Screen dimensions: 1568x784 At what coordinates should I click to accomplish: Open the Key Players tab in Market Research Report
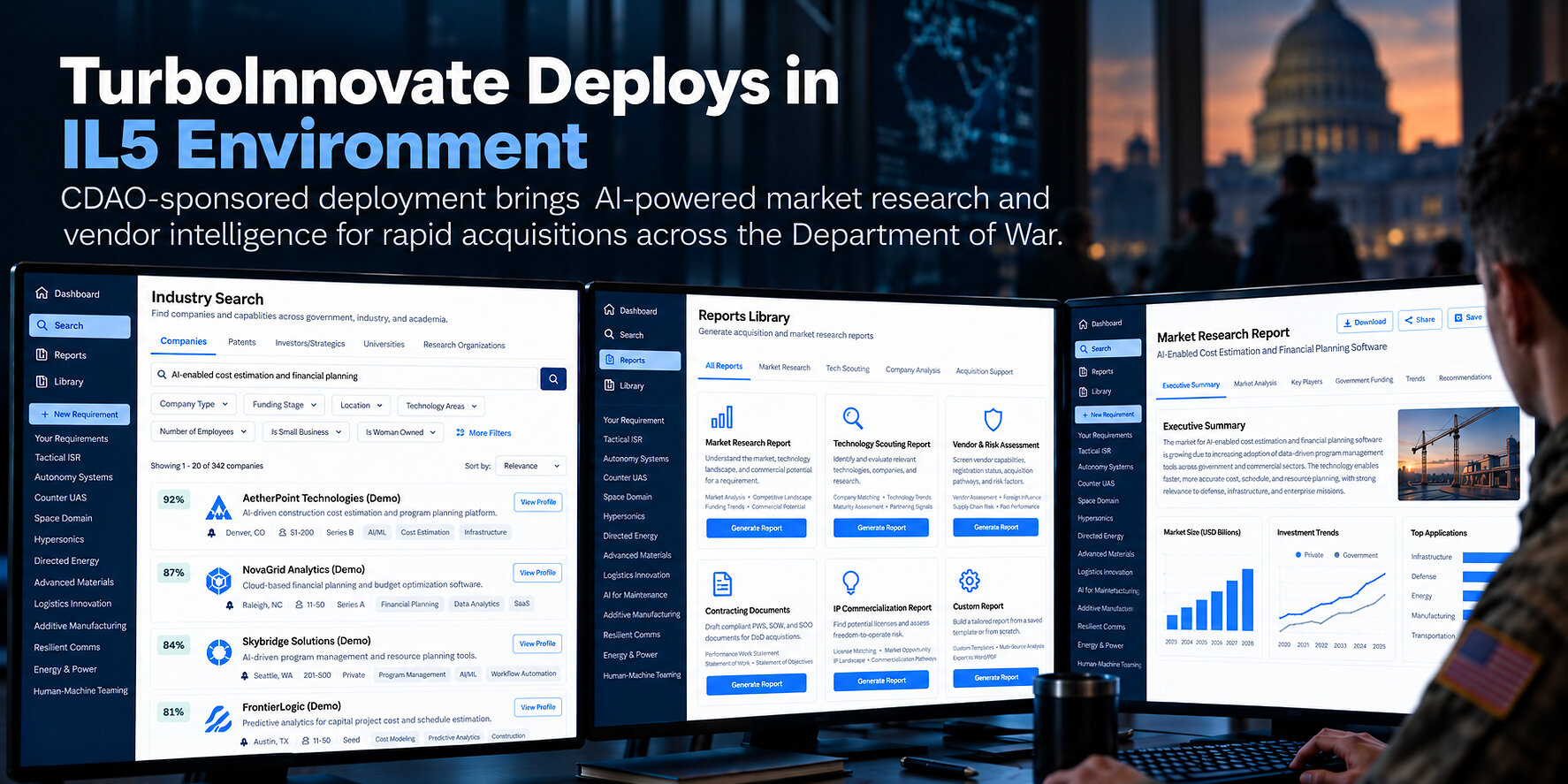coord(1306,382)
